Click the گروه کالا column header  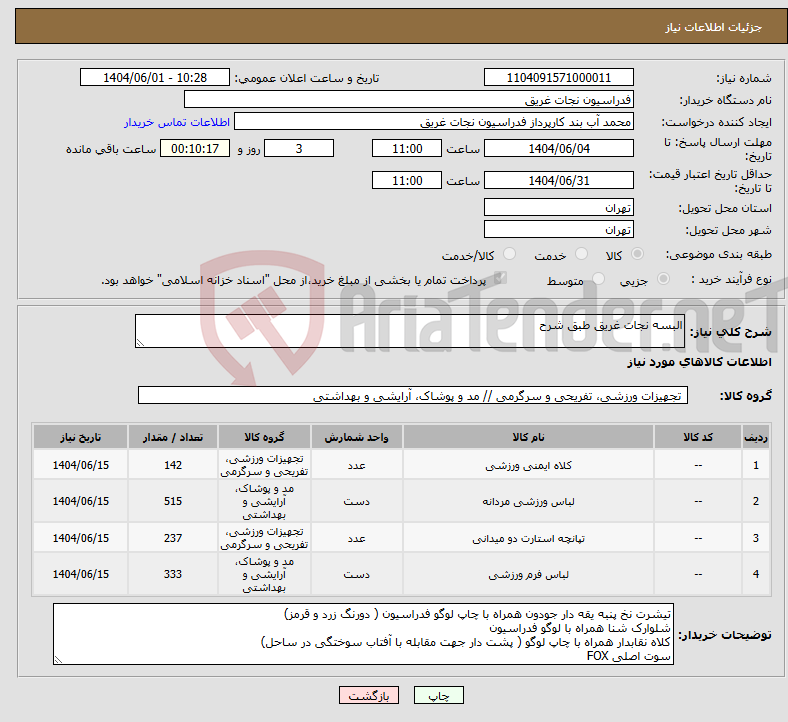[264, 437]
